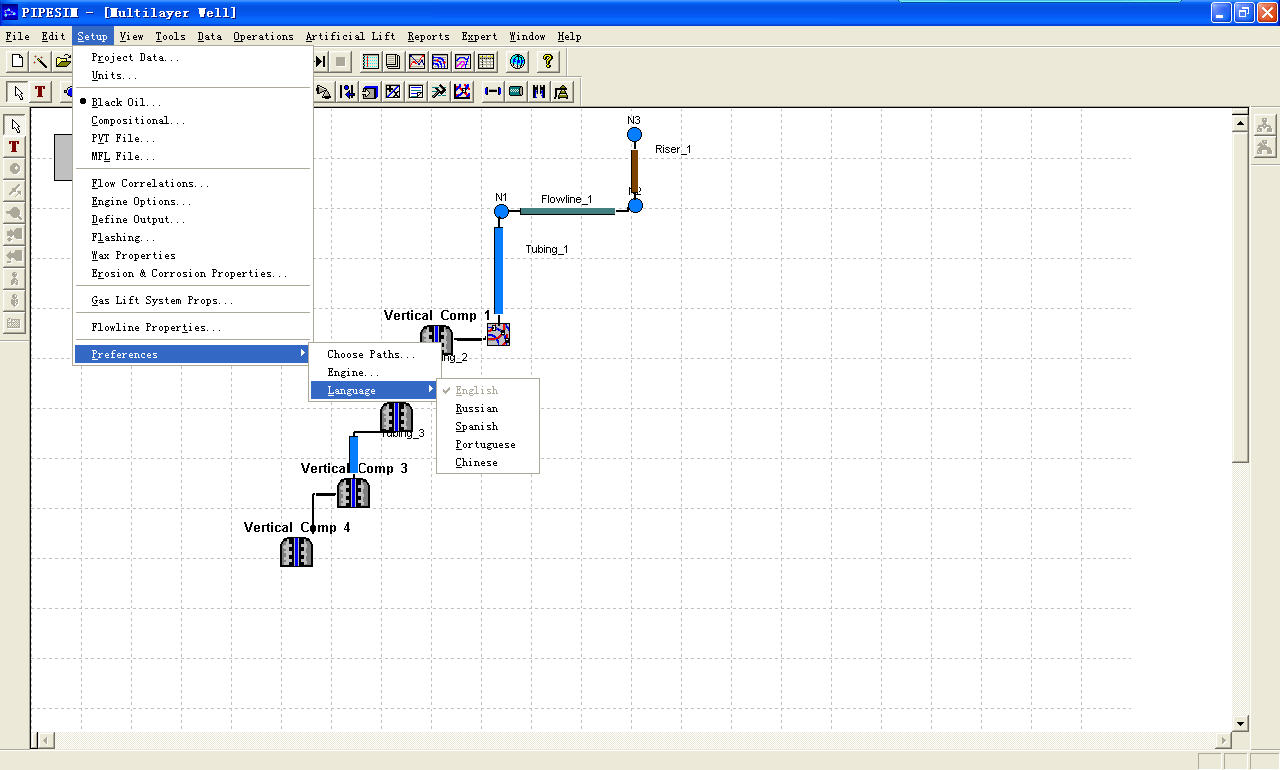Select the Black Oil fluid model option

pos(194,102)
